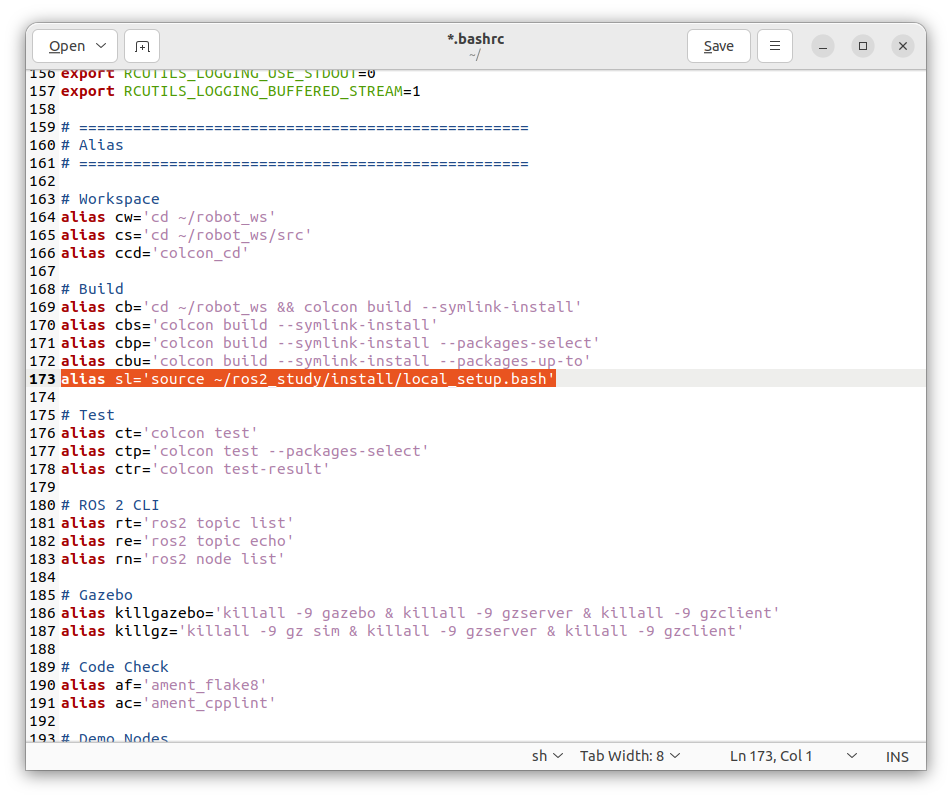This screenshot has width=952, height=799.
Task: Open the Open file dropdown button
Action: (75, 46)
